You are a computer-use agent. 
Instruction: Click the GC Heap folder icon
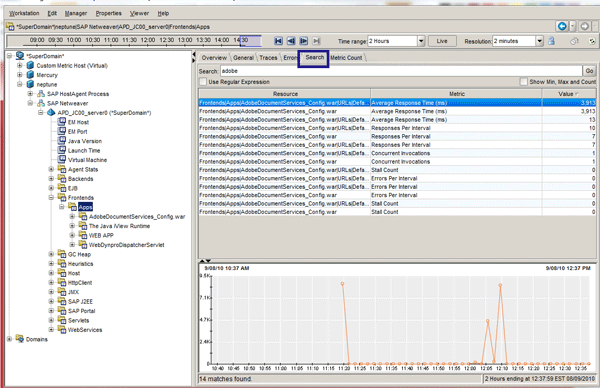tap(62, 254)
